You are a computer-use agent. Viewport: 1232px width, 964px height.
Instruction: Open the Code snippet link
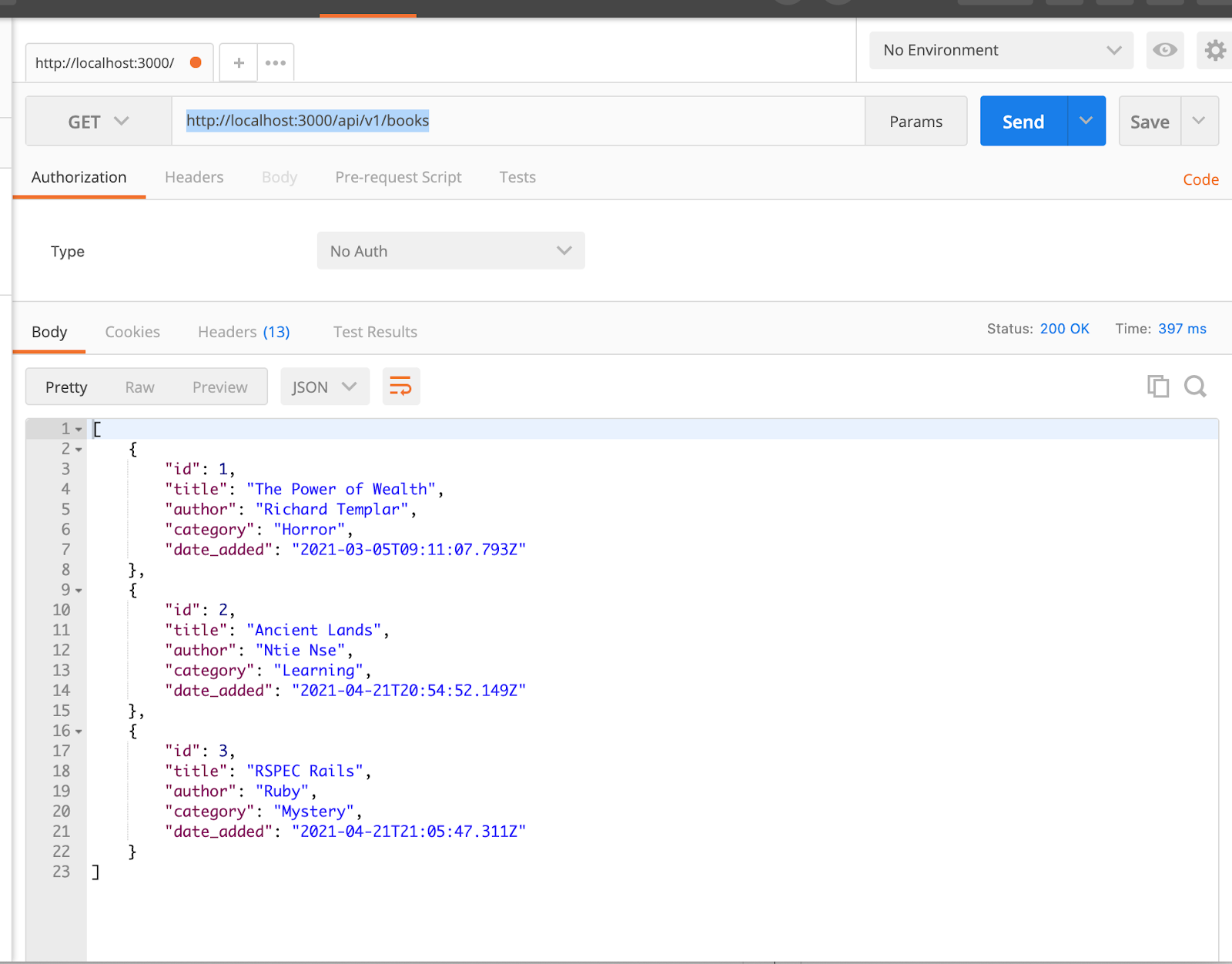tap(1200, 179)
